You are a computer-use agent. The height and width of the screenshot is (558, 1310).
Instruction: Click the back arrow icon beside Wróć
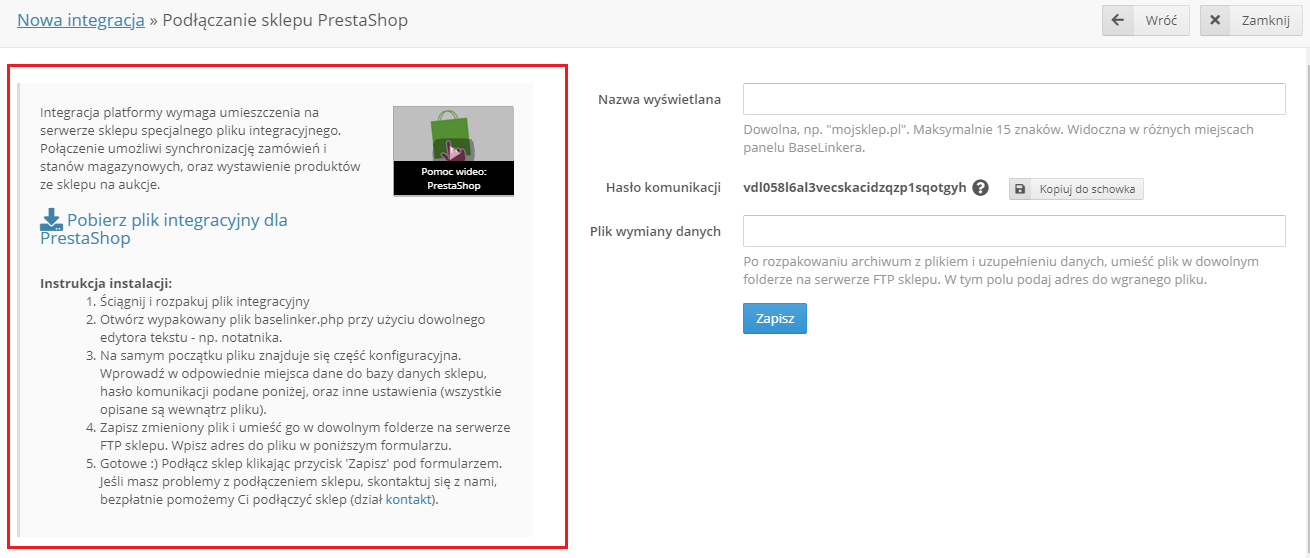coord(1118,20)
